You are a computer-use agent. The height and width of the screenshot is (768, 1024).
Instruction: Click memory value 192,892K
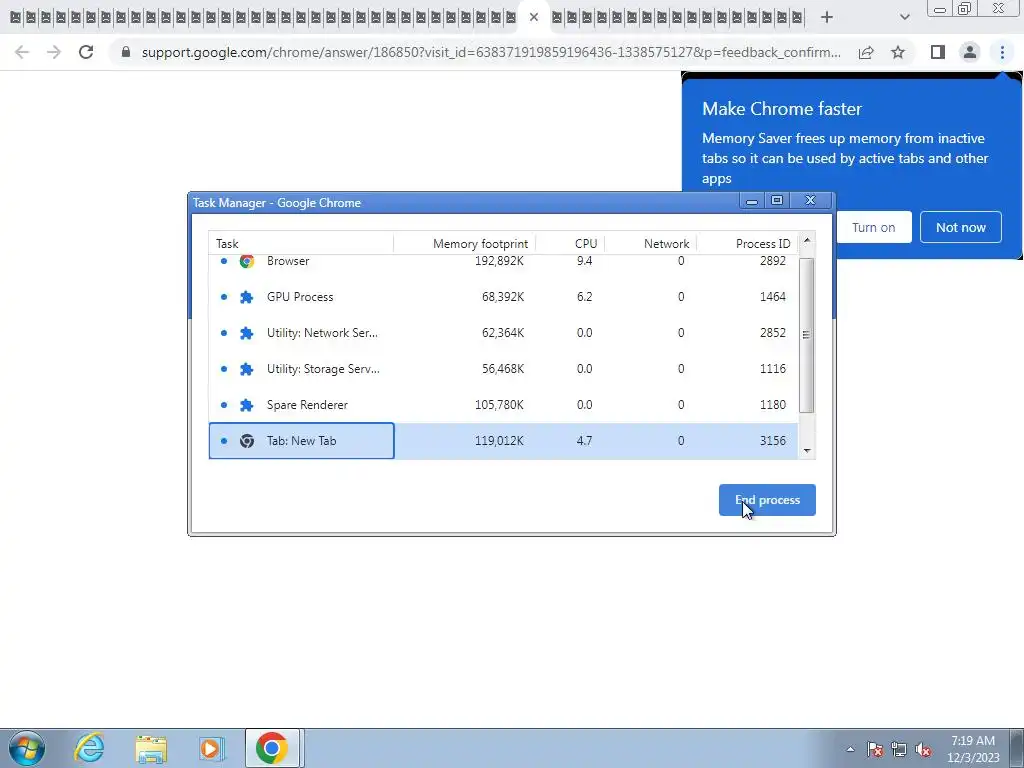click(499, 261)
